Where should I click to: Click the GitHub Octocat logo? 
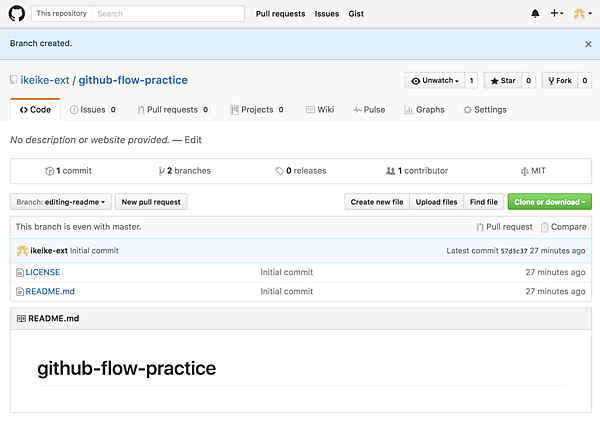click(x=16, y=14)
